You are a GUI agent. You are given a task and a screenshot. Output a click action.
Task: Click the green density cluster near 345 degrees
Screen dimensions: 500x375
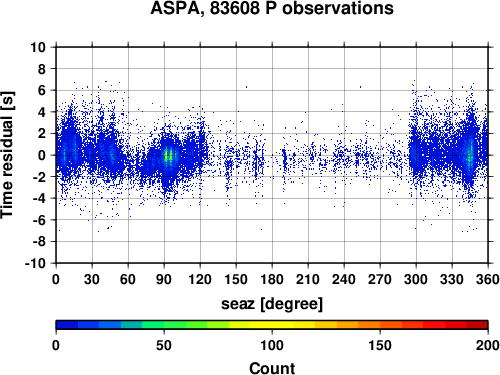[x=470, y=156]
